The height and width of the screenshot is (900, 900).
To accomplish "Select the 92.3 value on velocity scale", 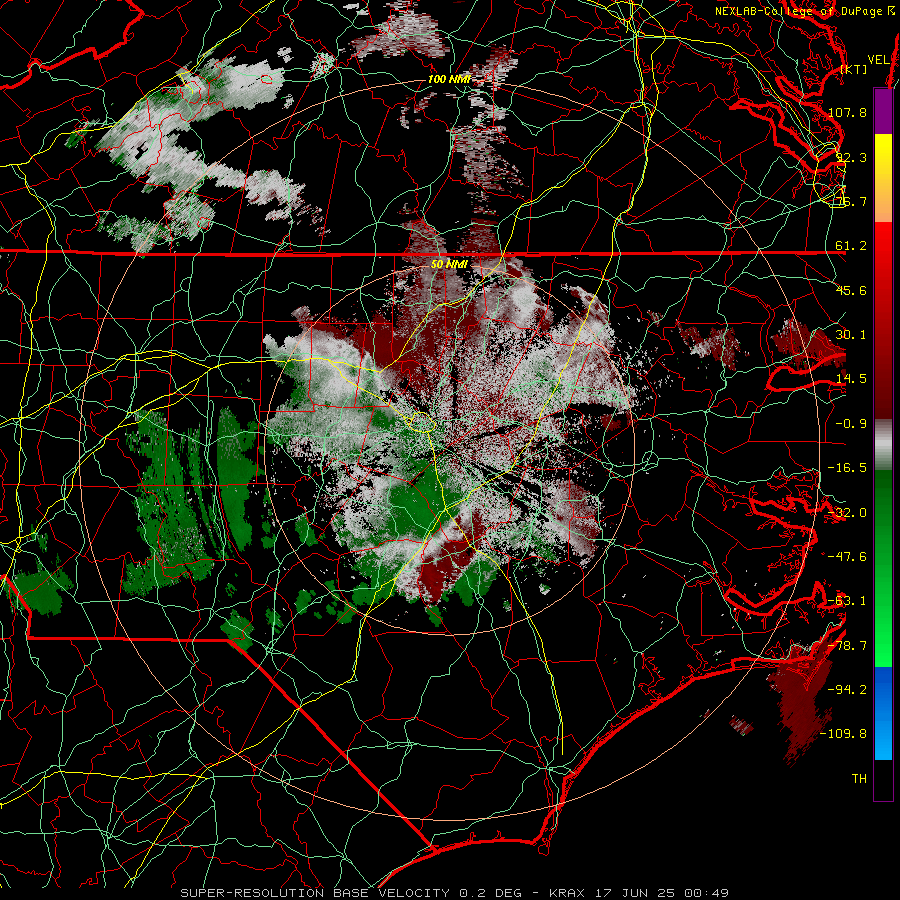I will 851,157.
